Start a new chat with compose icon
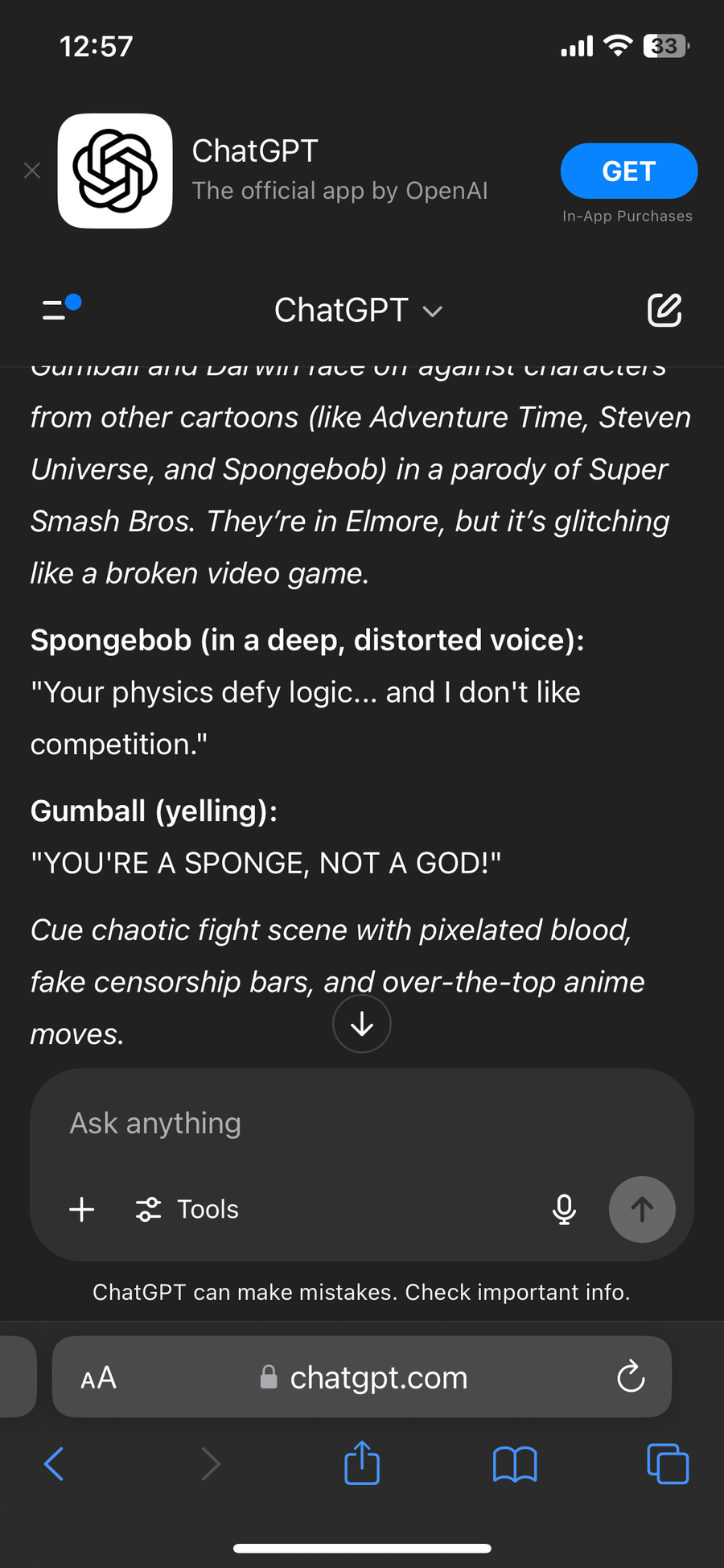724x1568 pixels. pyautogui.click(x=664, y=310)
